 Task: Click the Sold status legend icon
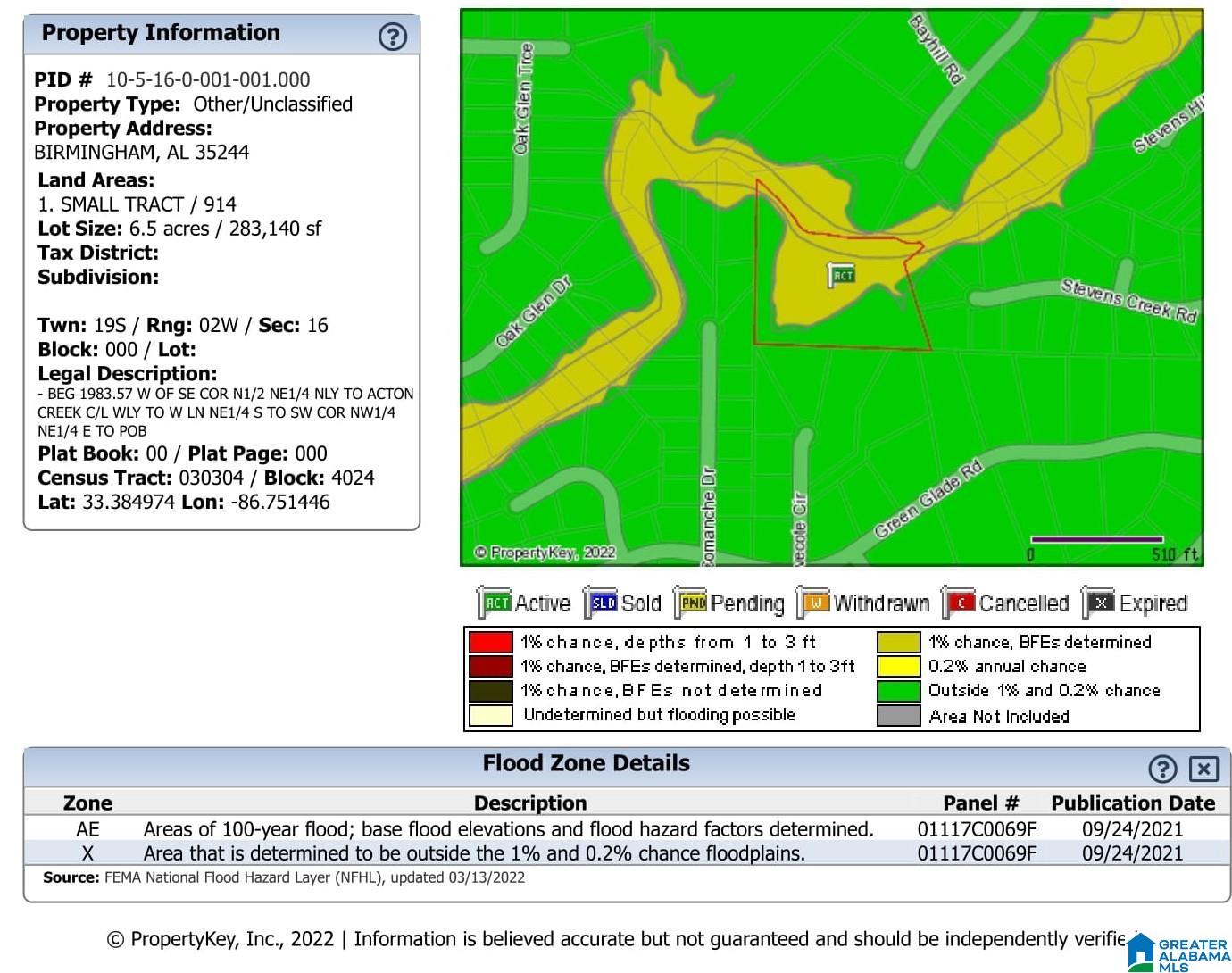[x=601, y=603]
